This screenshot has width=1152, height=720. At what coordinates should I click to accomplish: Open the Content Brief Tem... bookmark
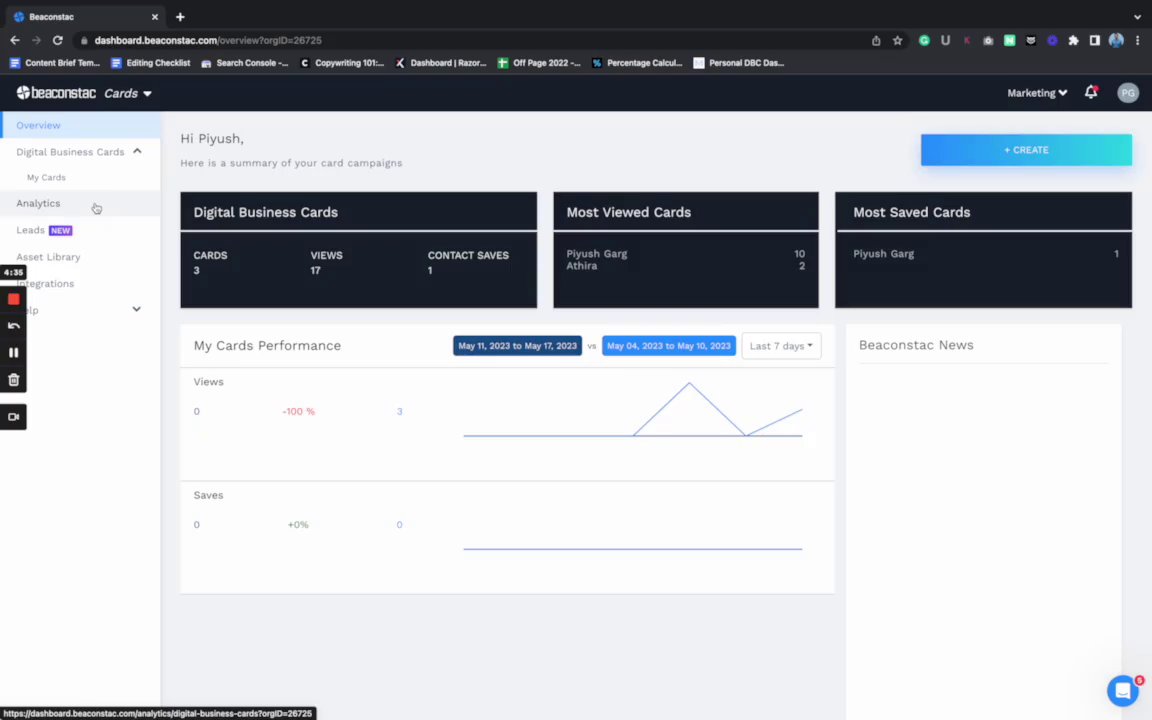54,63
